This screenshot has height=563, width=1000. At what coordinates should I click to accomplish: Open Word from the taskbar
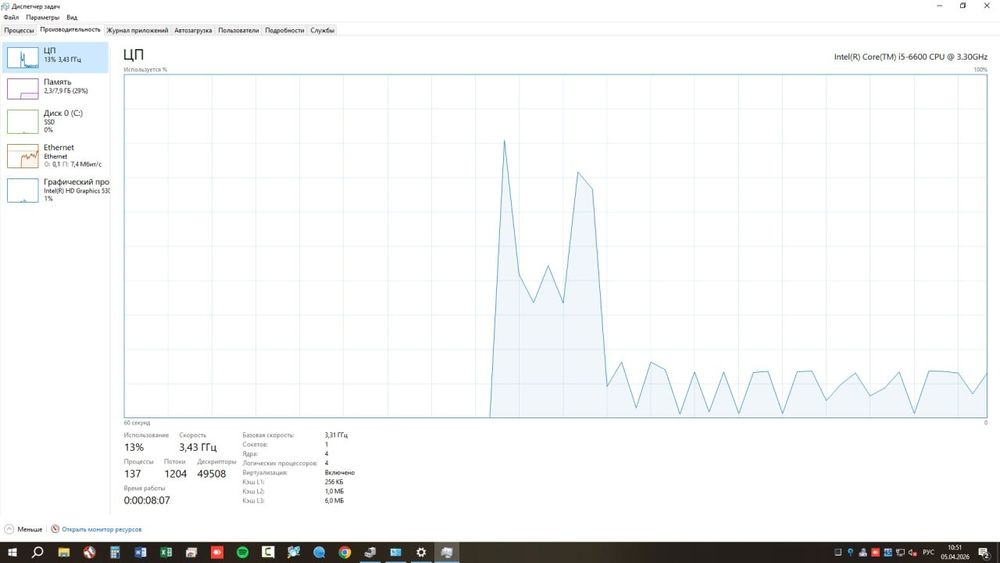click(140, 552)
